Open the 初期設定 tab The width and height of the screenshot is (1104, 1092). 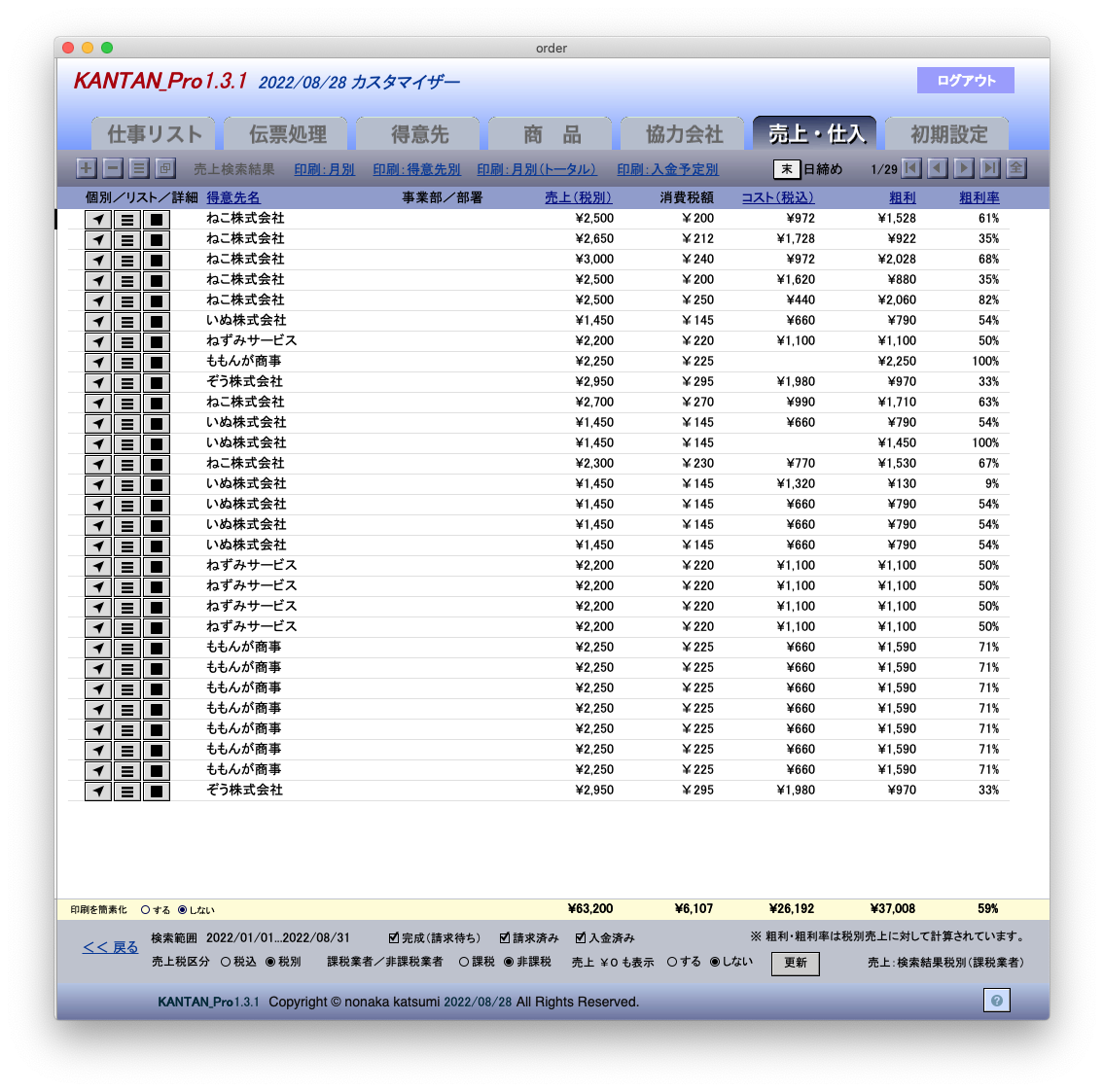(x=947, y=134)
